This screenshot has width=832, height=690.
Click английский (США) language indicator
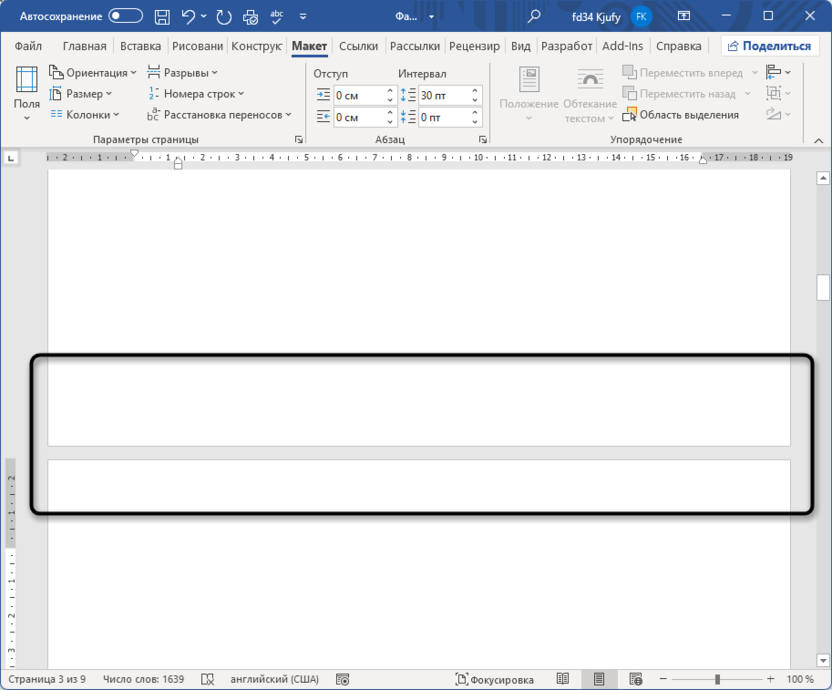[274, 679]
